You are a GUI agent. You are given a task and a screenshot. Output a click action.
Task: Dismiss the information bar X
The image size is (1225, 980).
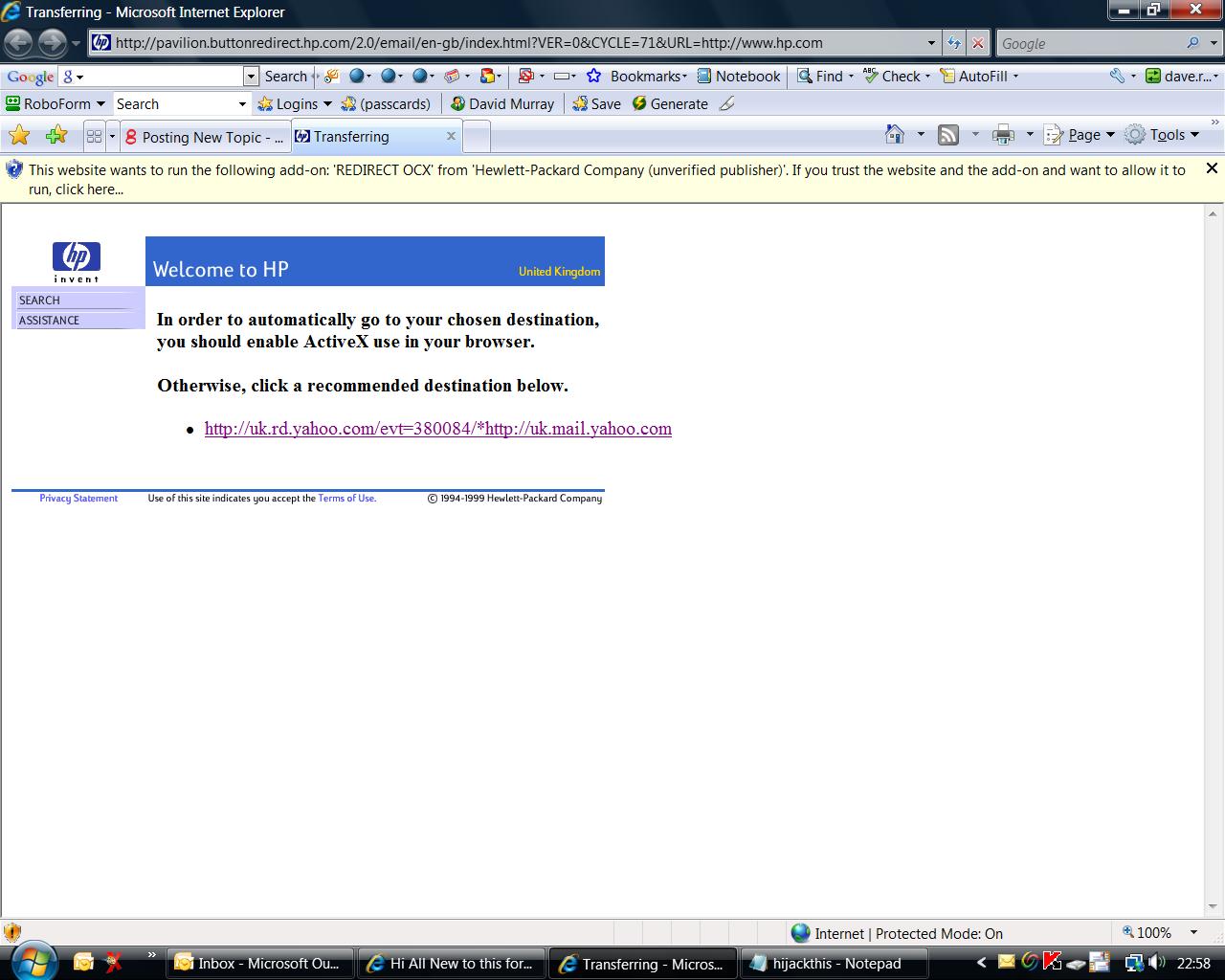click(x=1212, y=168)
